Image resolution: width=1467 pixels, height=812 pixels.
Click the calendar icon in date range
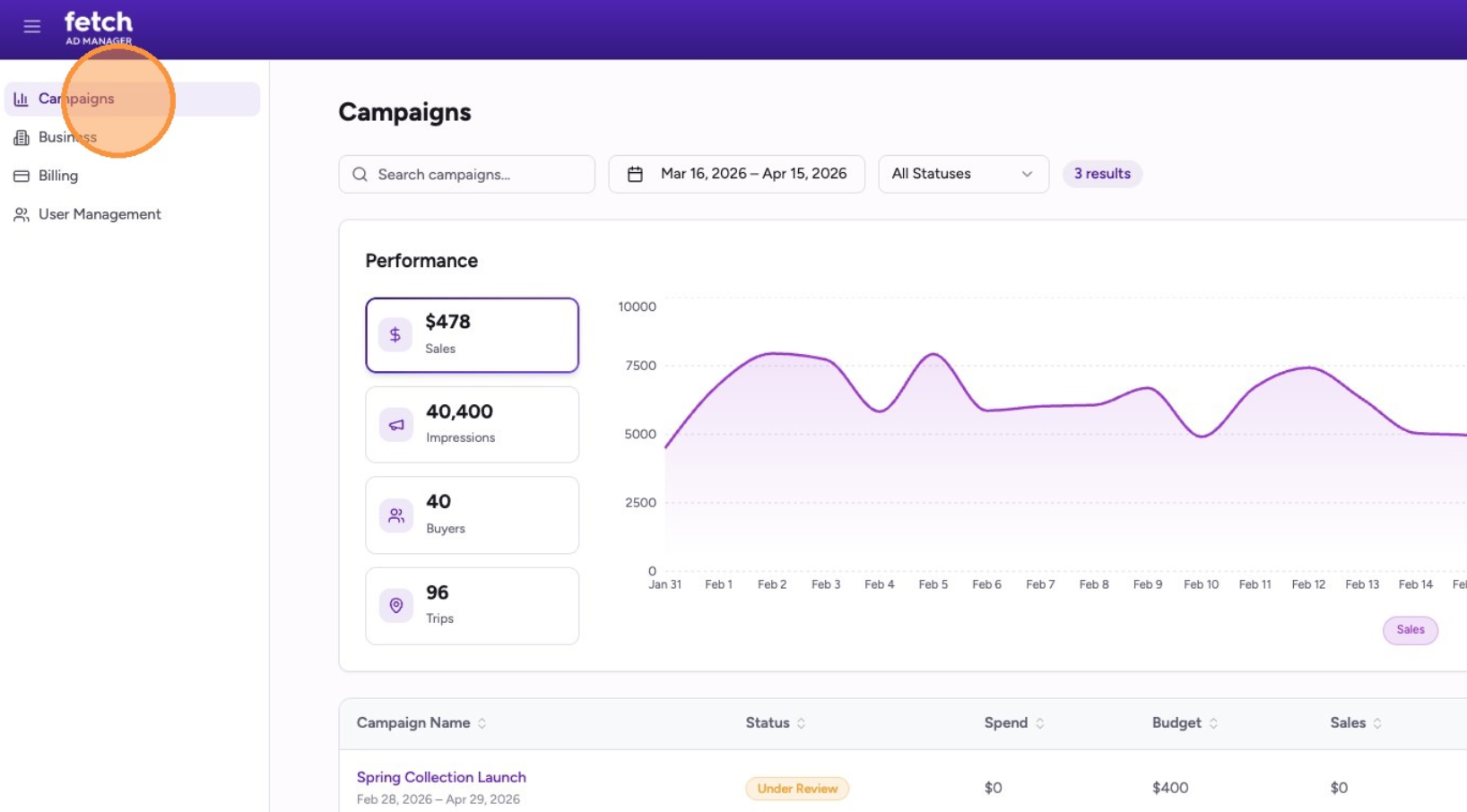point(635,174)
